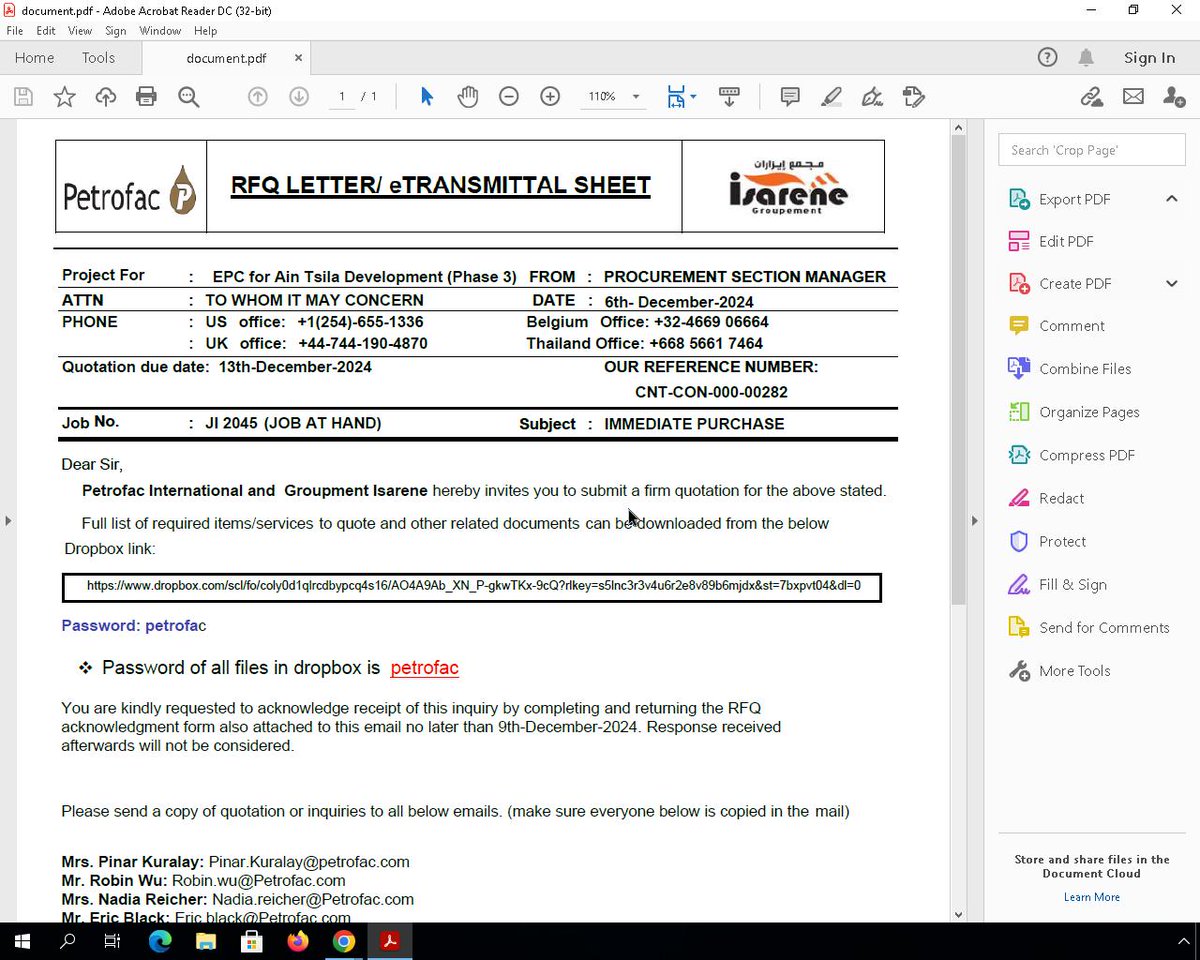Select the Highlight text pen tool
1200x960 pixels.
click(831, 97)
